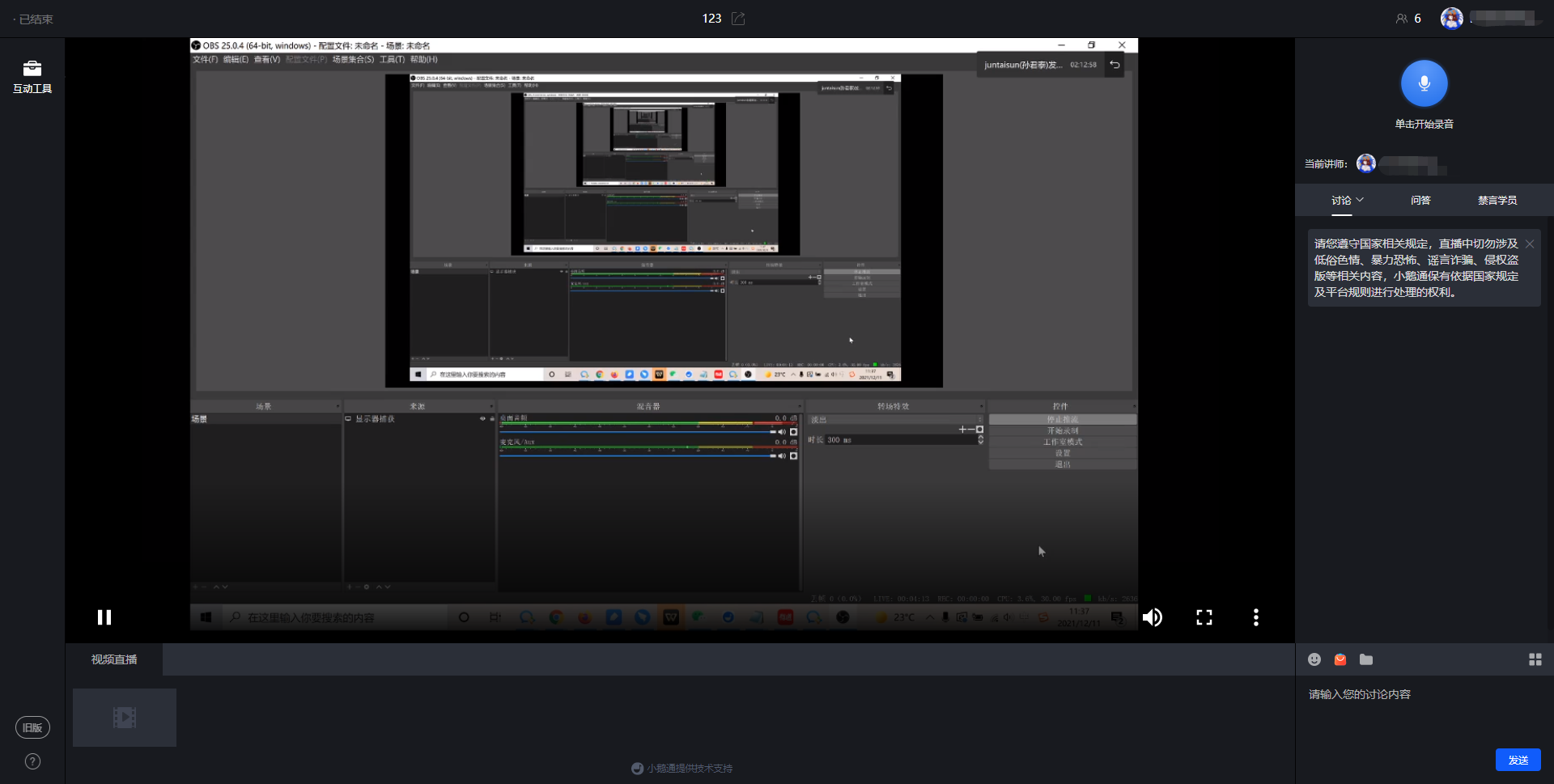Click the red packet icon
The width and height of the screenshot is (1554, 784).
pos(1340,659)
